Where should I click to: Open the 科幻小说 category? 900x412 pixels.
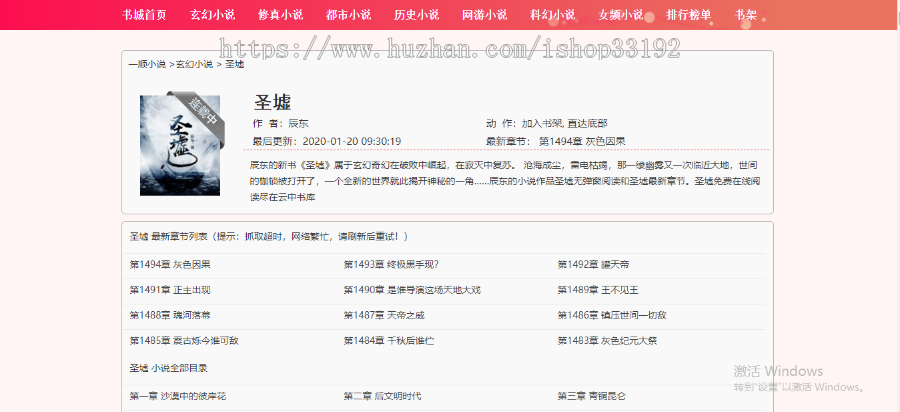[x=553, y=15]
